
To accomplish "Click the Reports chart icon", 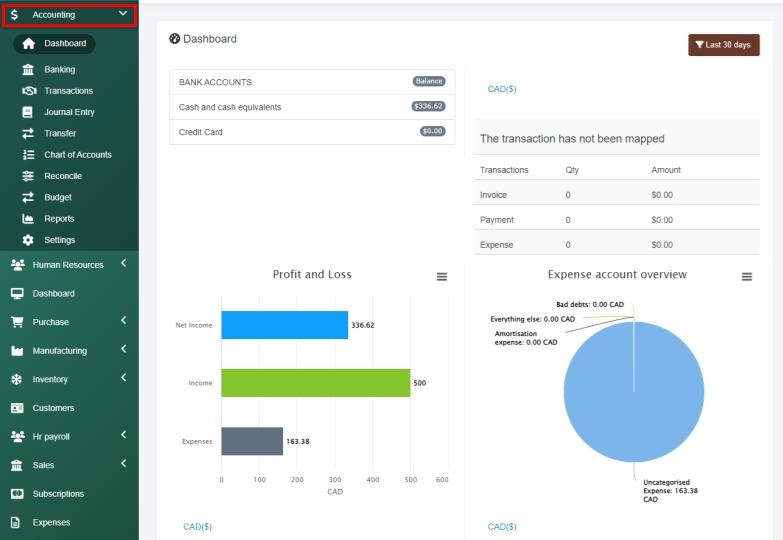I will [28, 219].
